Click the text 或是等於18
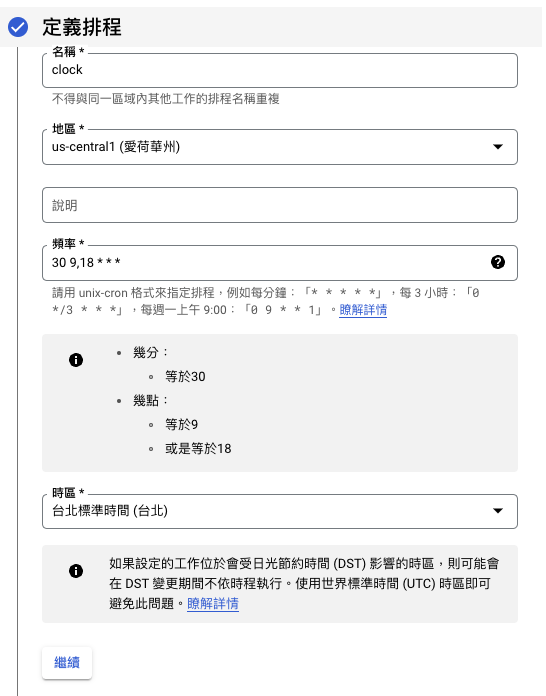Viewport: 546px width, 696px height. 198,449
